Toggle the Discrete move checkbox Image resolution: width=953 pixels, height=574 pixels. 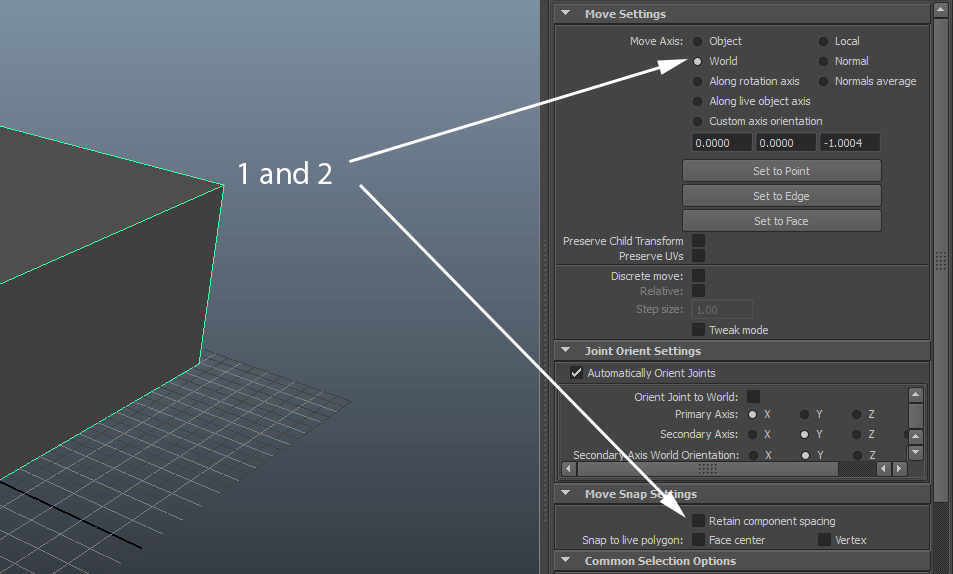(698, 275)
